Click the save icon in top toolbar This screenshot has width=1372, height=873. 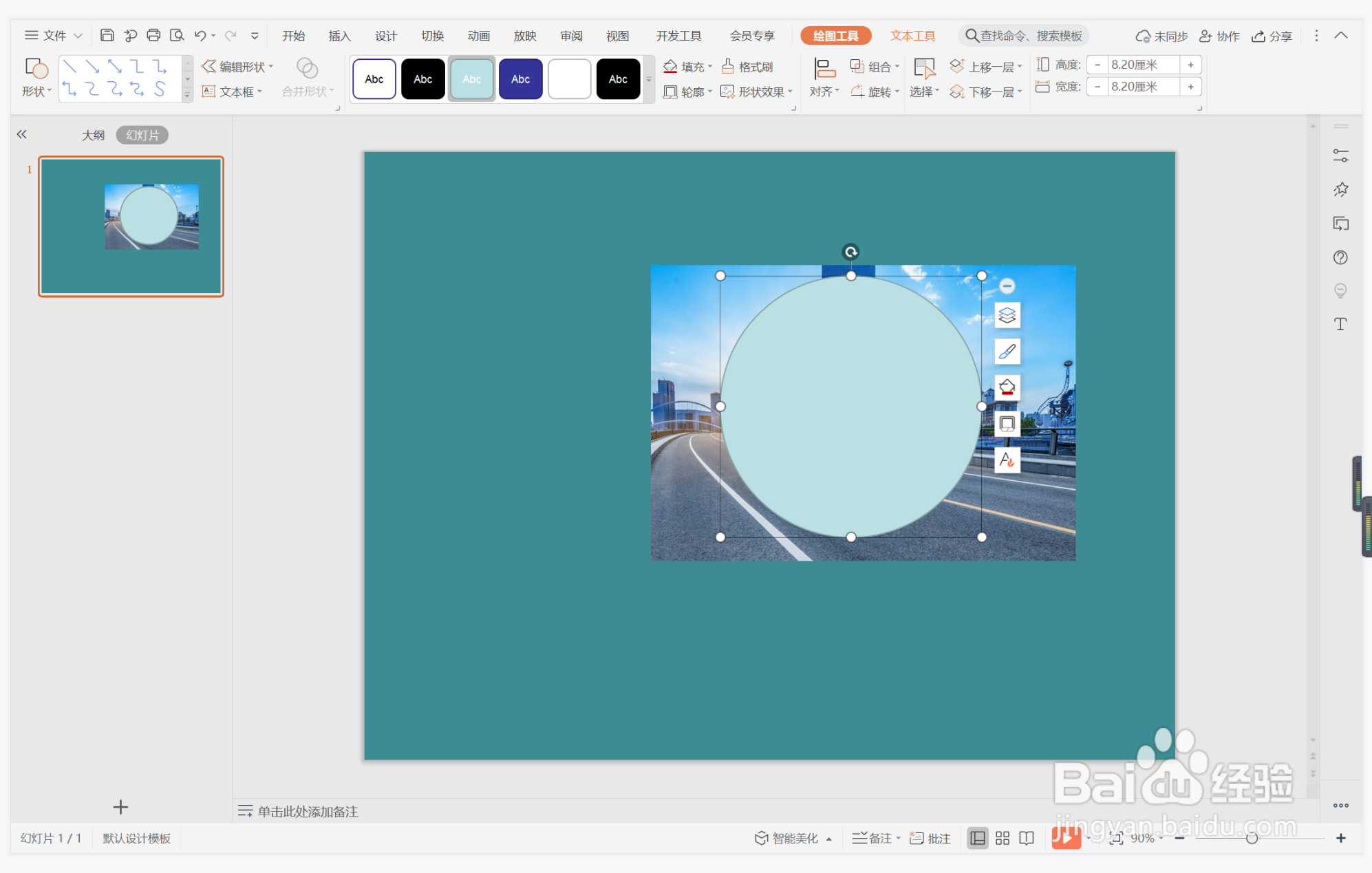(107, 36)
